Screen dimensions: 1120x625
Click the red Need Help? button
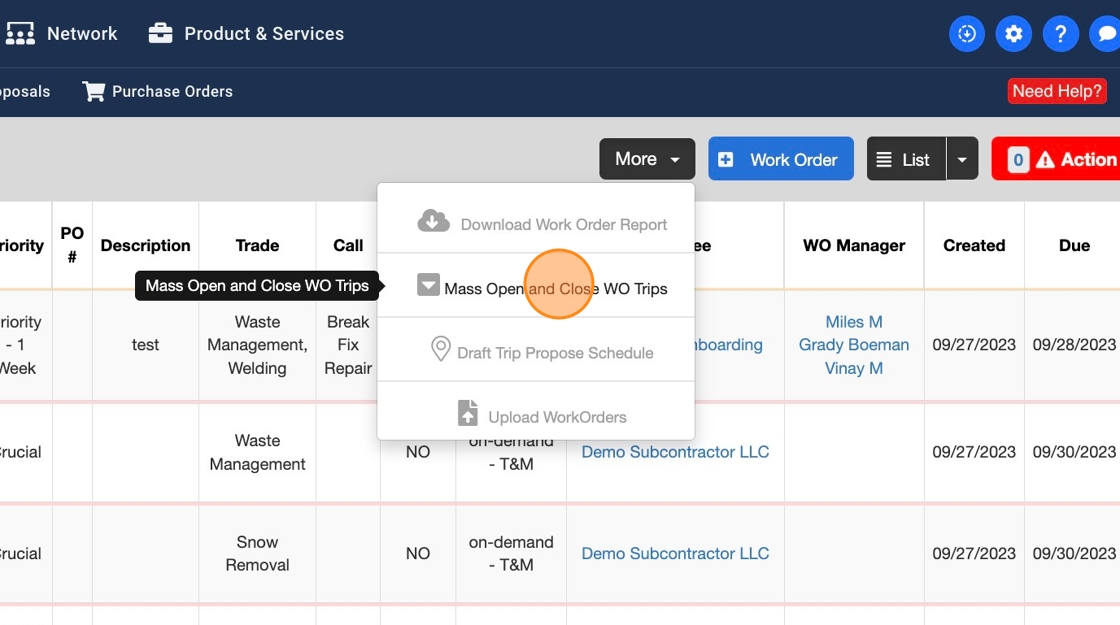(1056, 91)
